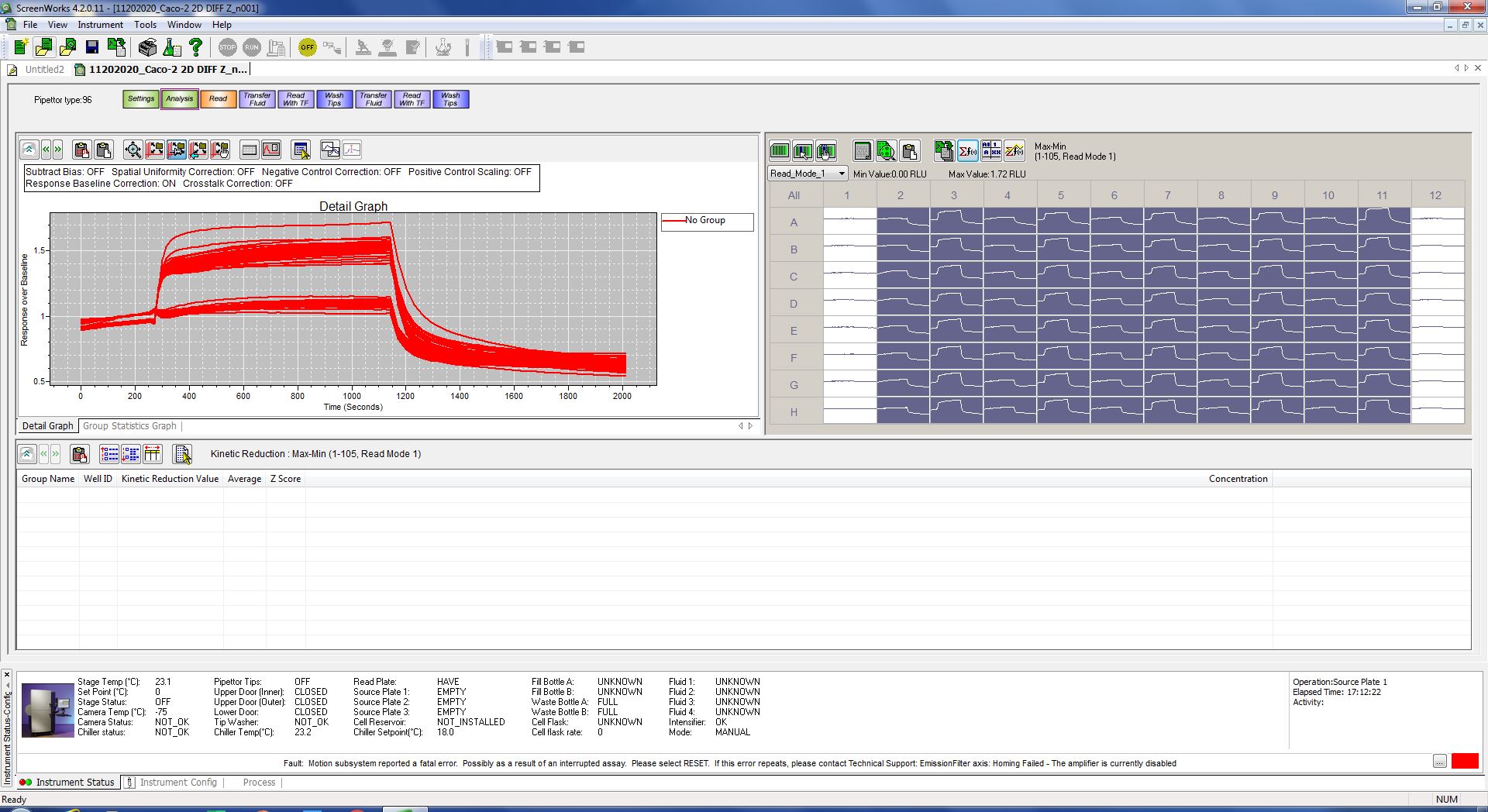Image resolution: width=1488 pixels, height=812 pixels.
Task: Open the Read_Mode_1 dropdown
Action: 842,174
